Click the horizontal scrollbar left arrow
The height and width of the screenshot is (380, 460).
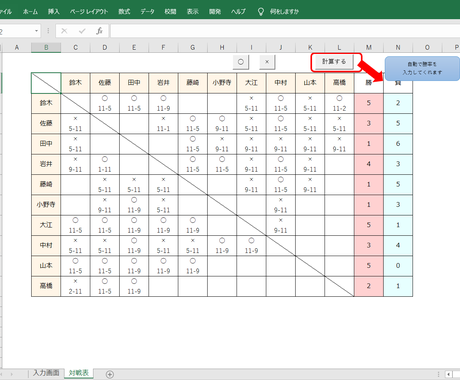click(449, 374)
